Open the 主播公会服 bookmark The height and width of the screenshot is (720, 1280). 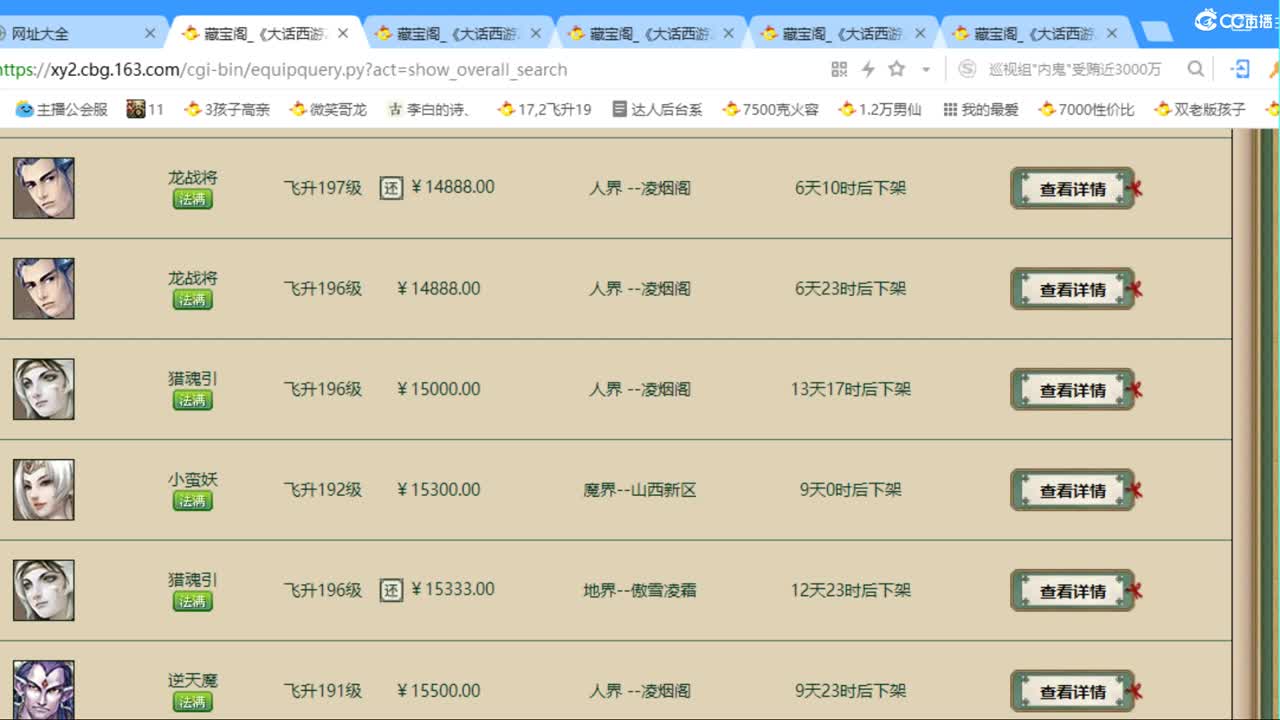(x=62, y=109)
